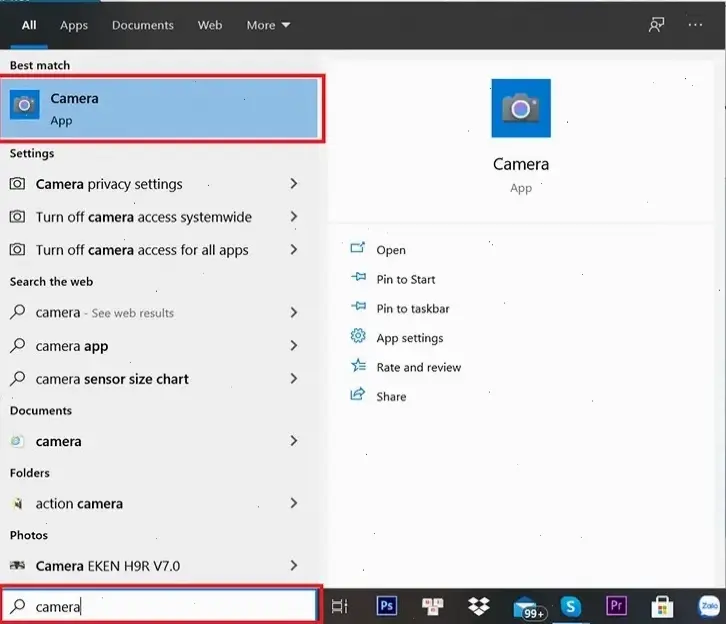The image size is (726, 624).
Task: Expand Camera privacy settings arrow
Action: click(x=293, y=184)
